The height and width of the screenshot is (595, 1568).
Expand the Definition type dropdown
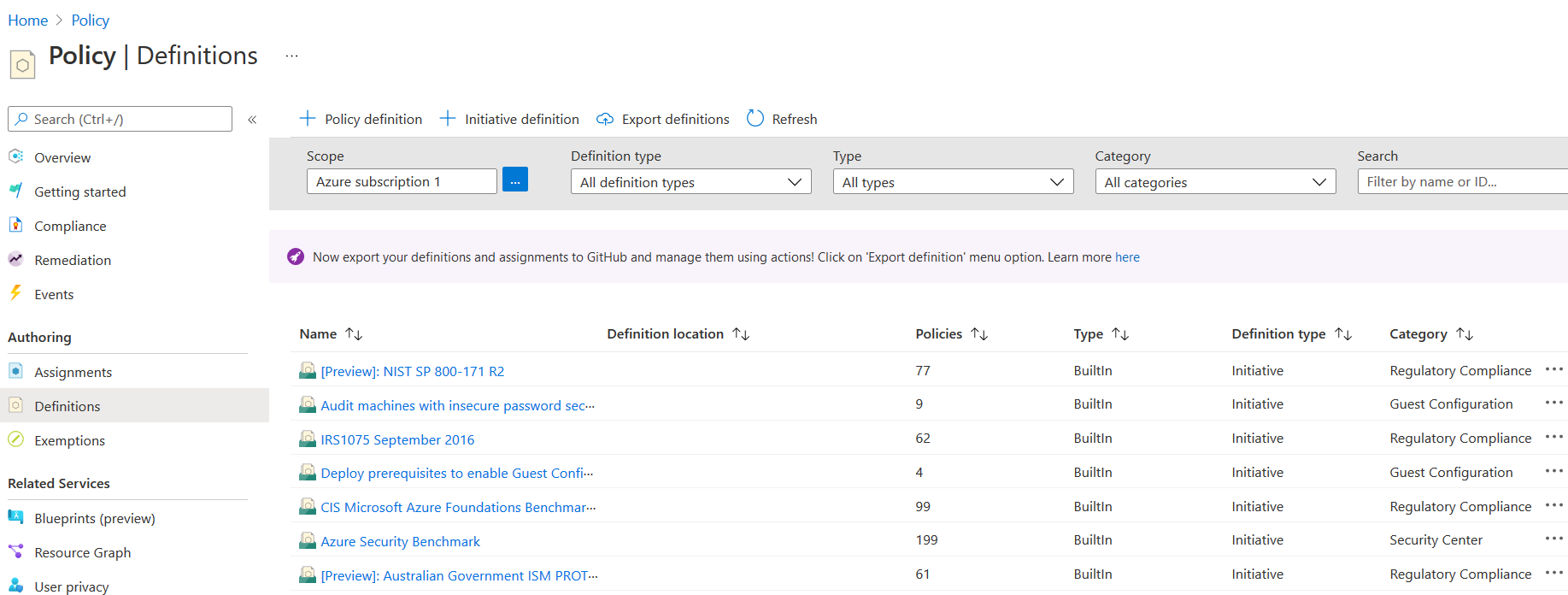(x=690, y=182)
